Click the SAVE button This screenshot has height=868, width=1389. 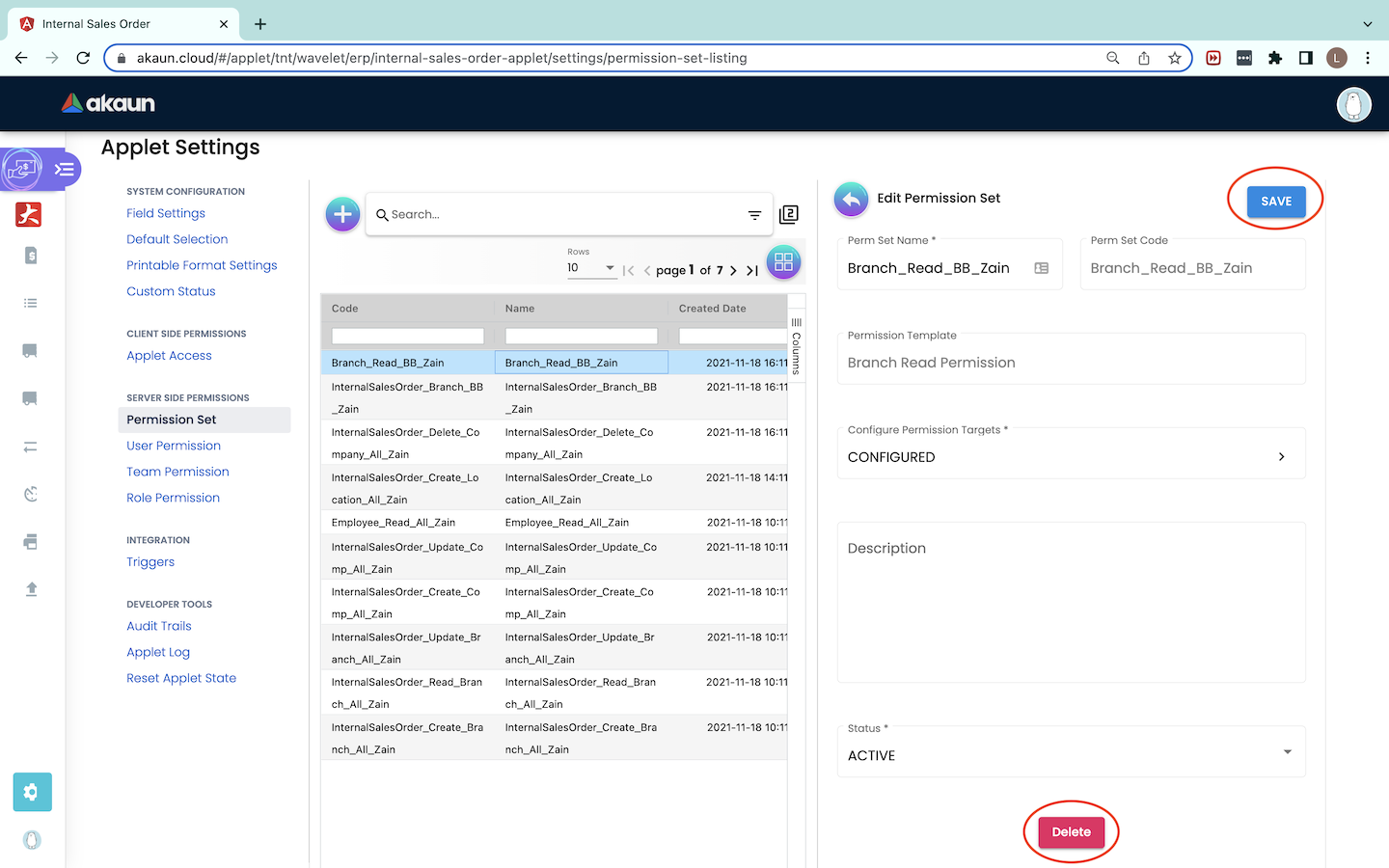click(x=1275, y=202)
